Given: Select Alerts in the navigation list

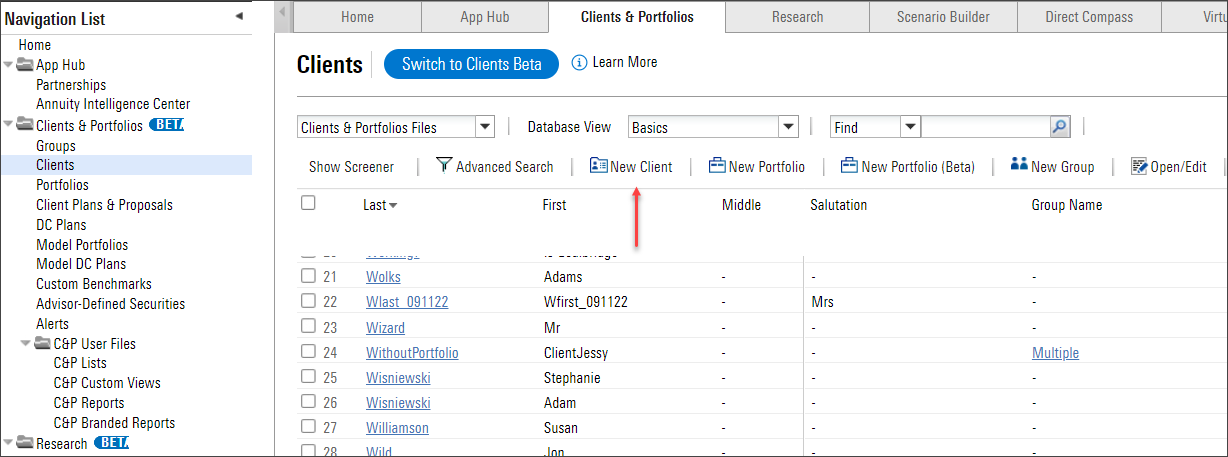Looking at the screenshot, I should pyautogui.click(x=52, y=324).
